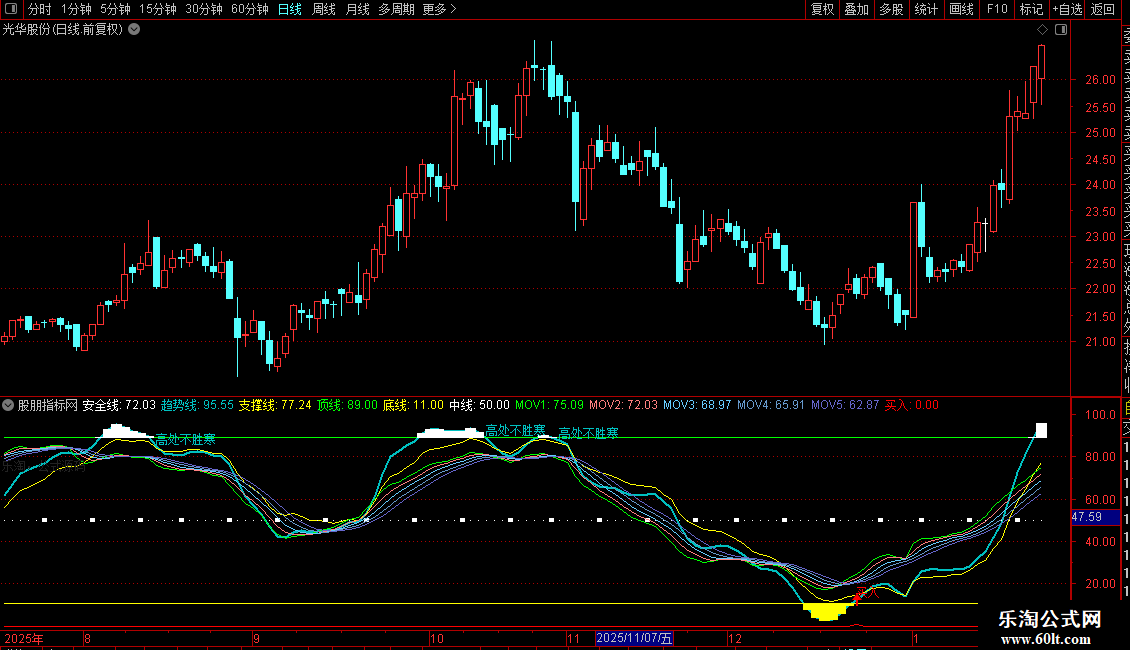Click the 2025/11/07 date marker on timeline
The image size is (1130, 650).
click(636, 638)
